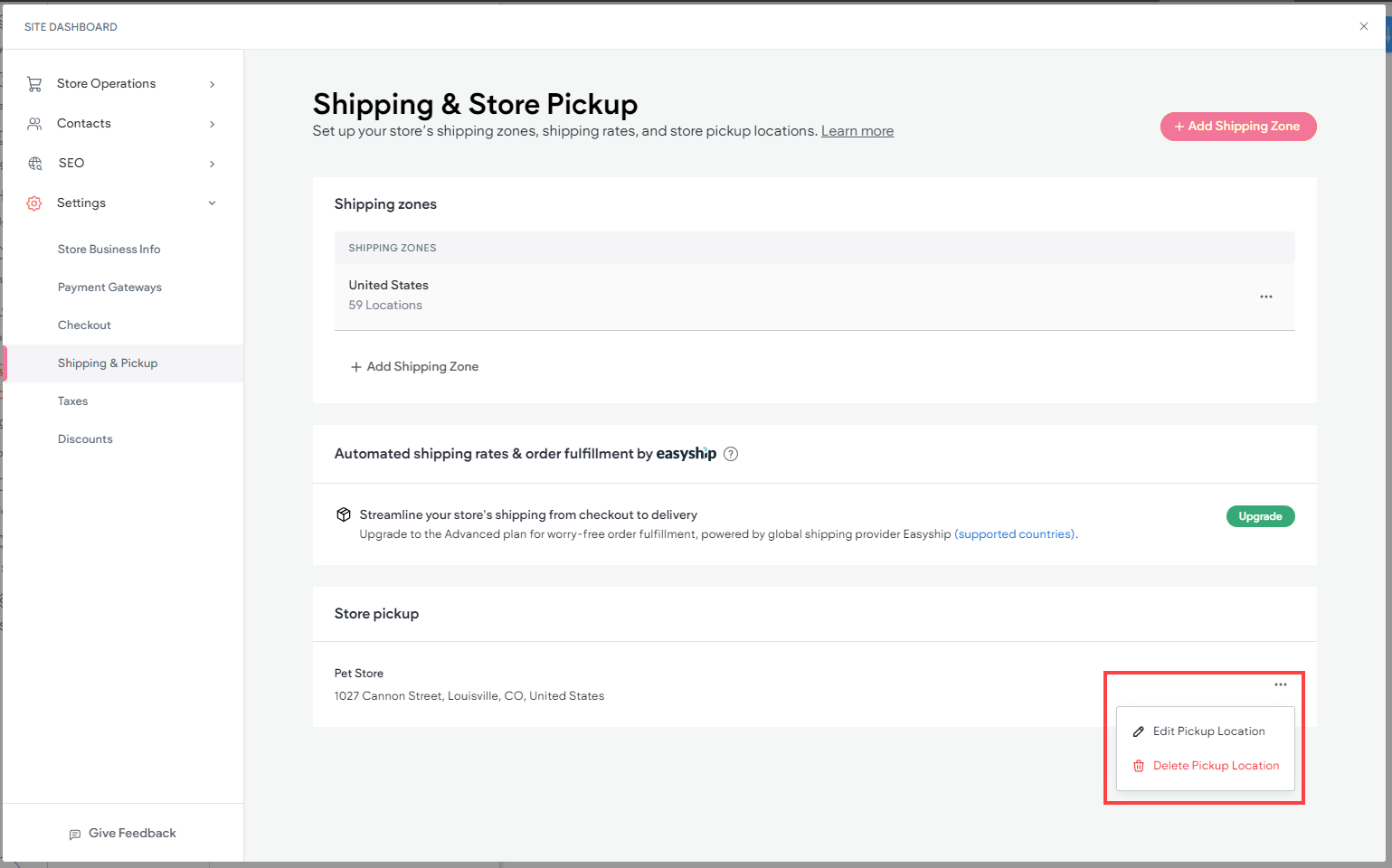Open the Learn more link
This screenshot has height=868, width=1392.
click(857, 130)
